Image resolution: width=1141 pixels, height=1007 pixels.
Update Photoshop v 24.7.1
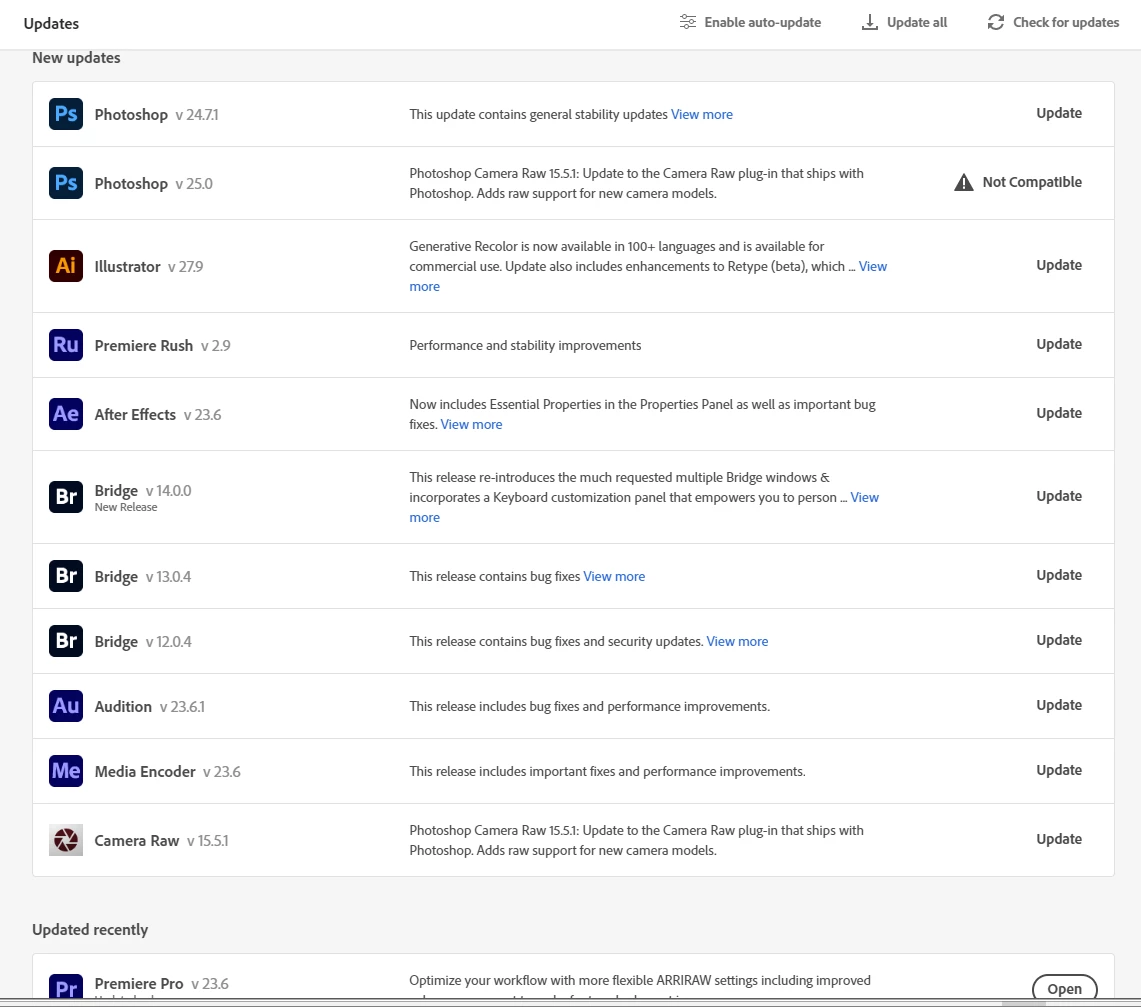pos(1059,113)
